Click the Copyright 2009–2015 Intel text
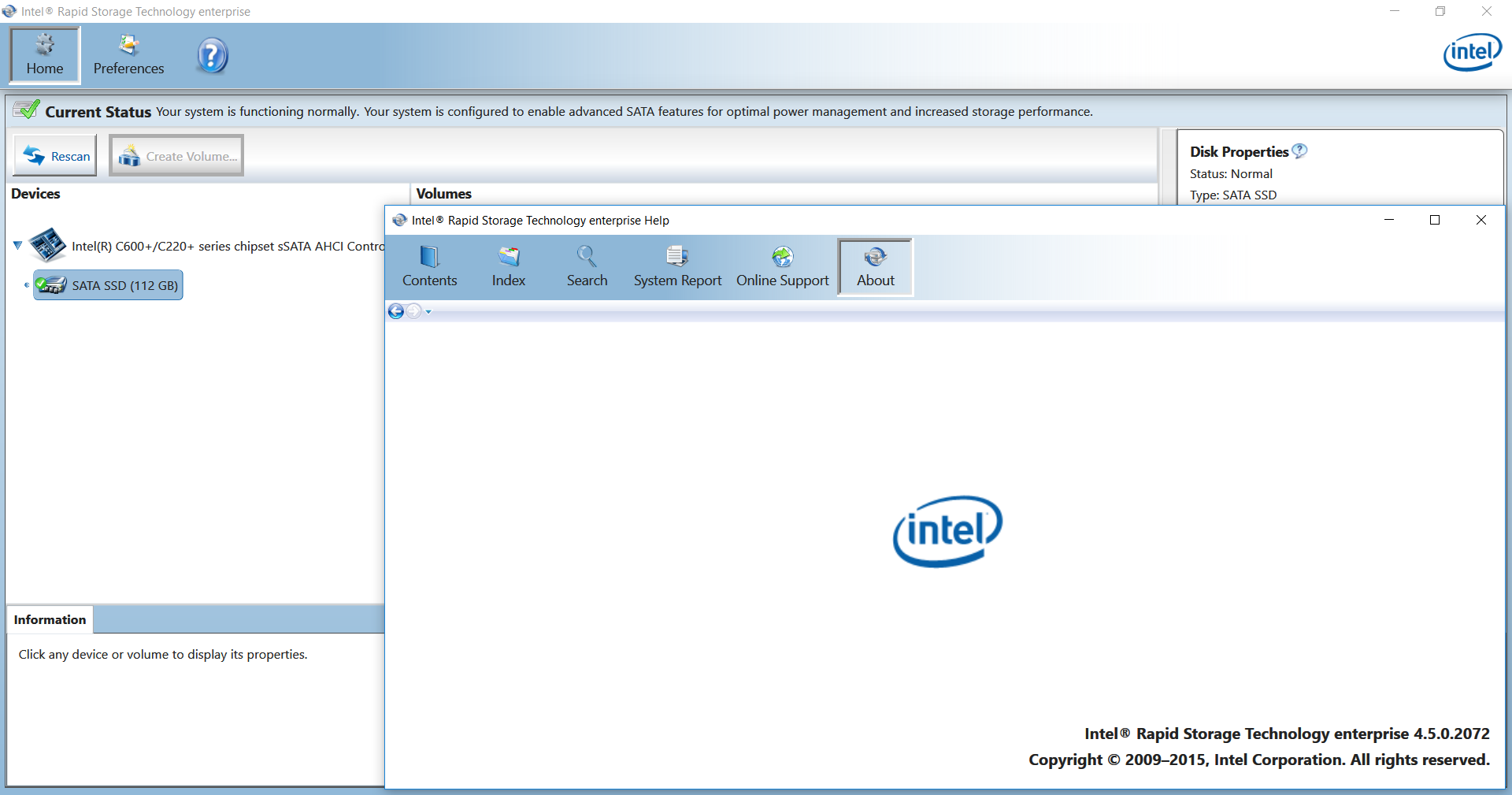This screenshot has height=795, width=1512. [x=1258, y=760]
